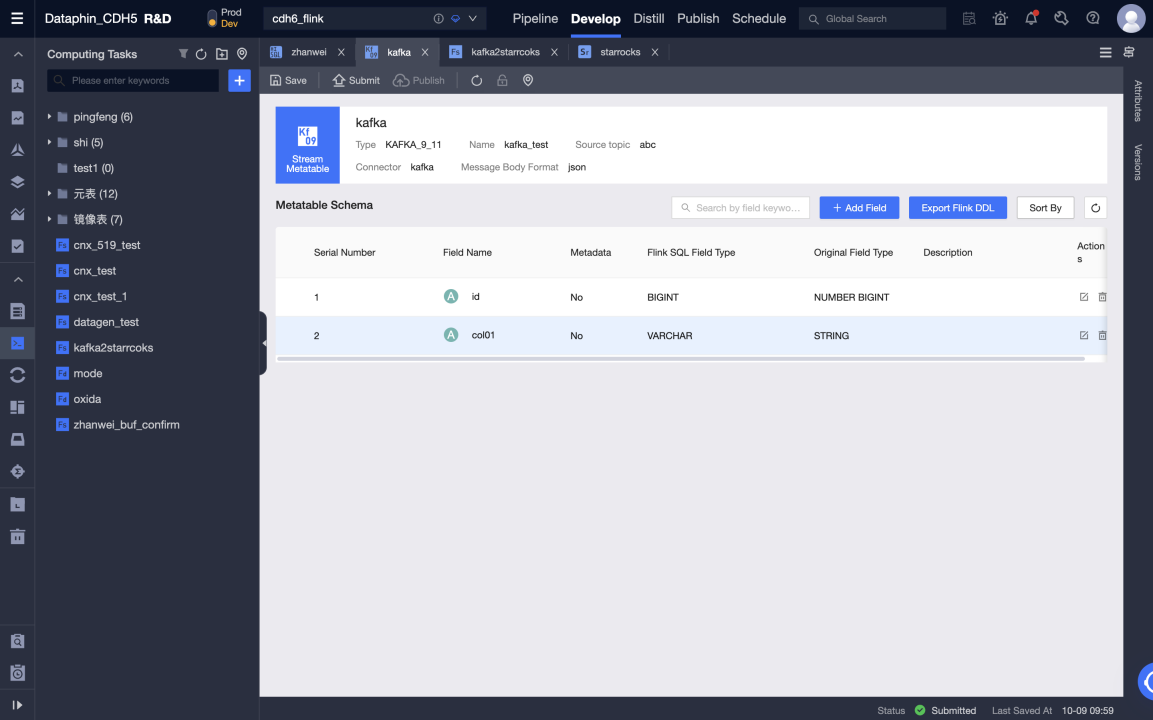1153x720 pixels.
Task: Click the locate/position pin icon in the toolbar
Action: [528, 80]
